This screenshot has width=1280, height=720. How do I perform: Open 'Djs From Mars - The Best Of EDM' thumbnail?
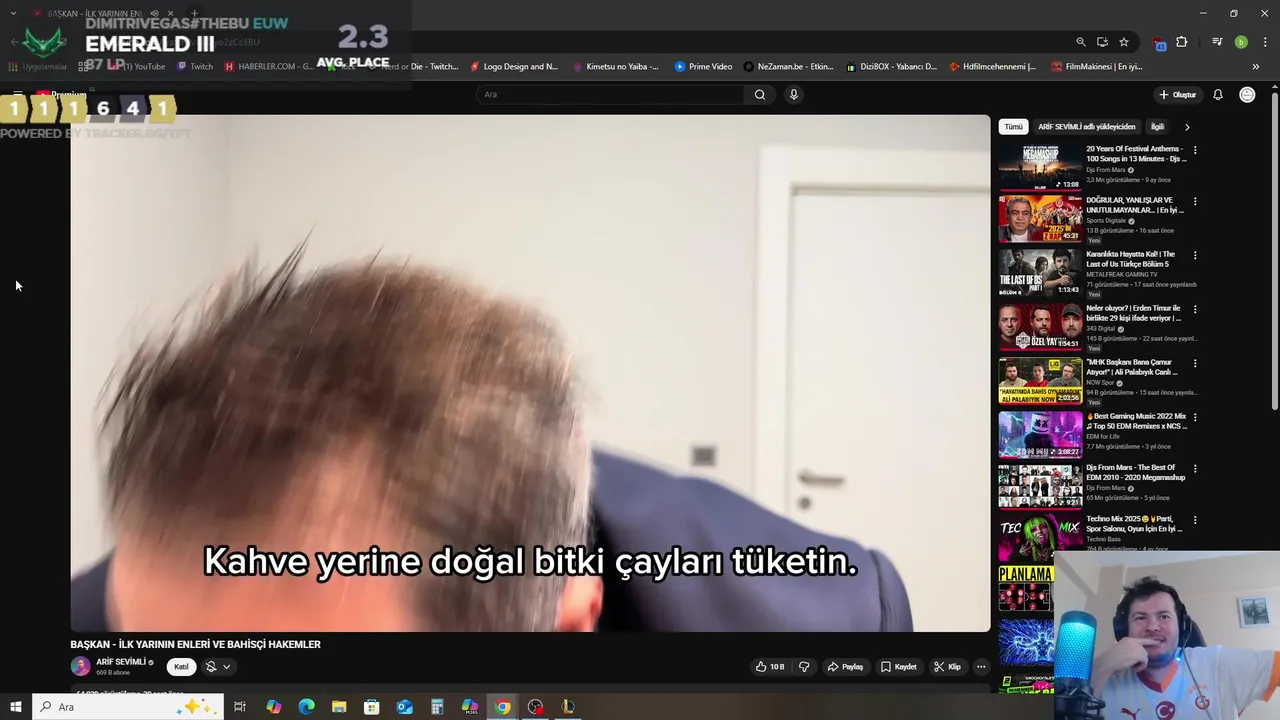(1040, 487)
